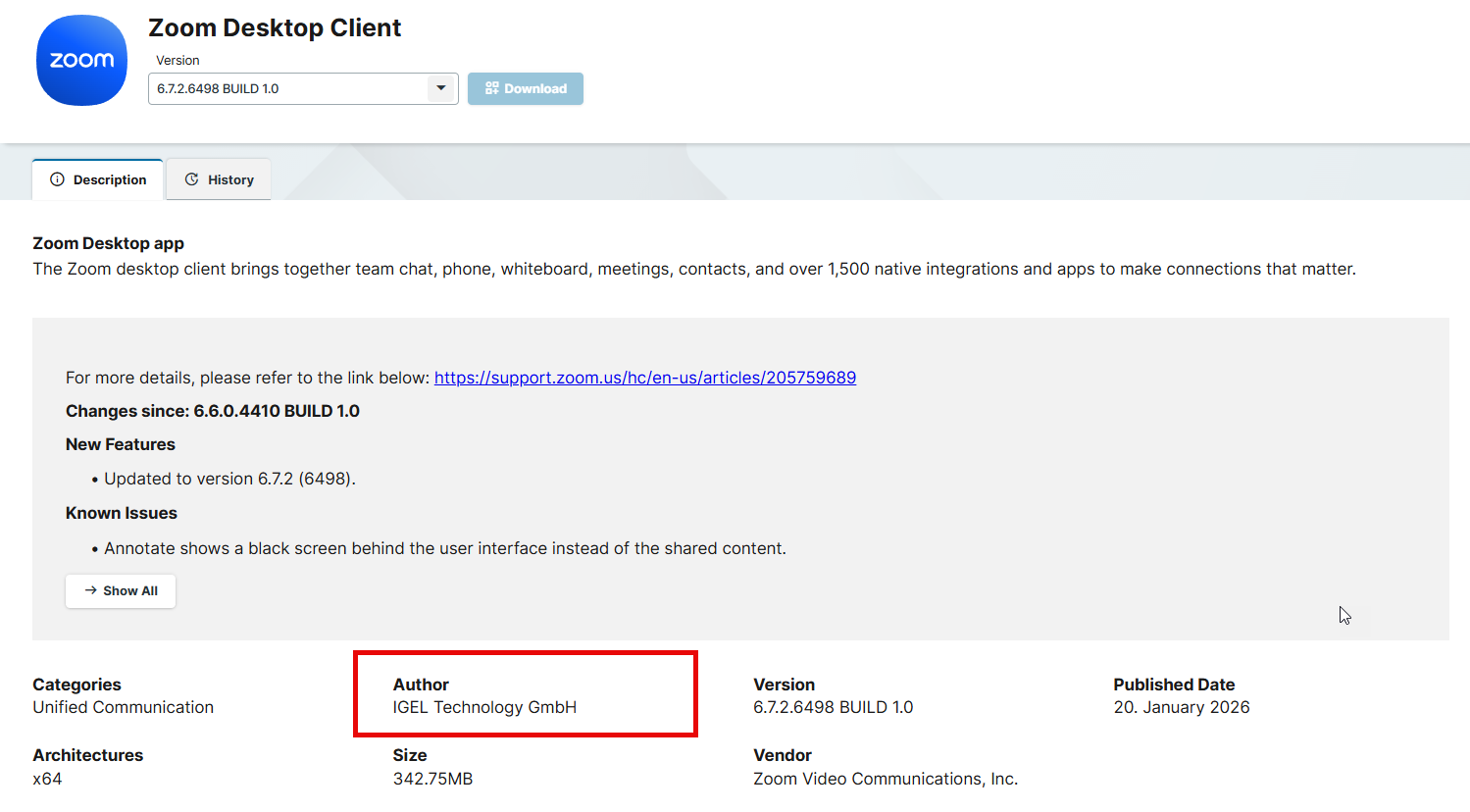
Task: Click the IGEL Technology GmbH author name
Action: 484,707
